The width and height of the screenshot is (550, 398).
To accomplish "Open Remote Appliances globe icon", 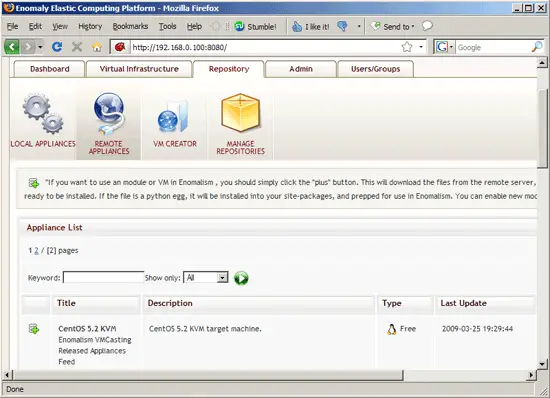I will (x=109, y=114).
